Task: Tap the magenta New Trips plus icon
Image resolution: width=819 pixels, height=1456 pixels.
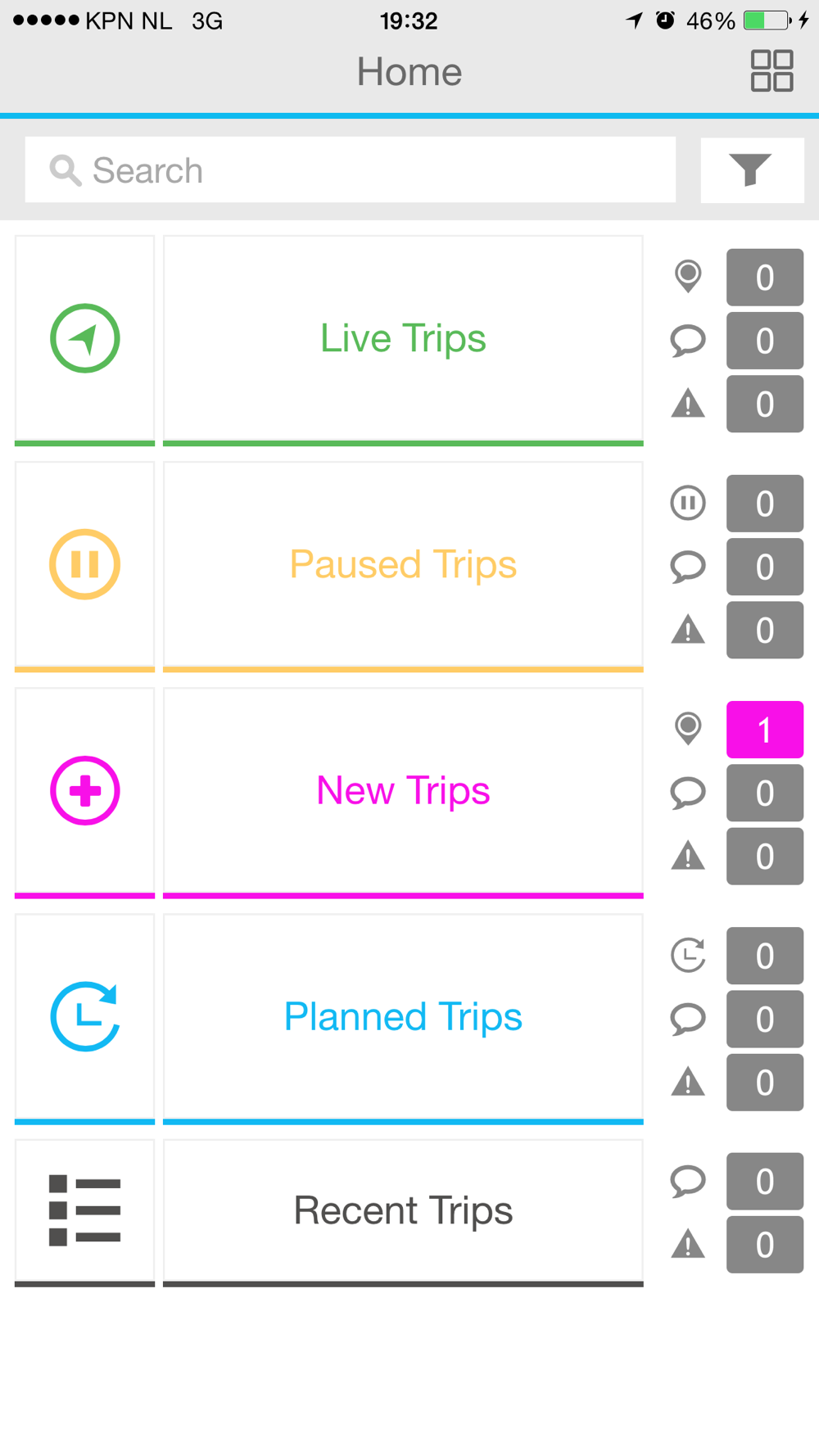Action: click(85, 790)
